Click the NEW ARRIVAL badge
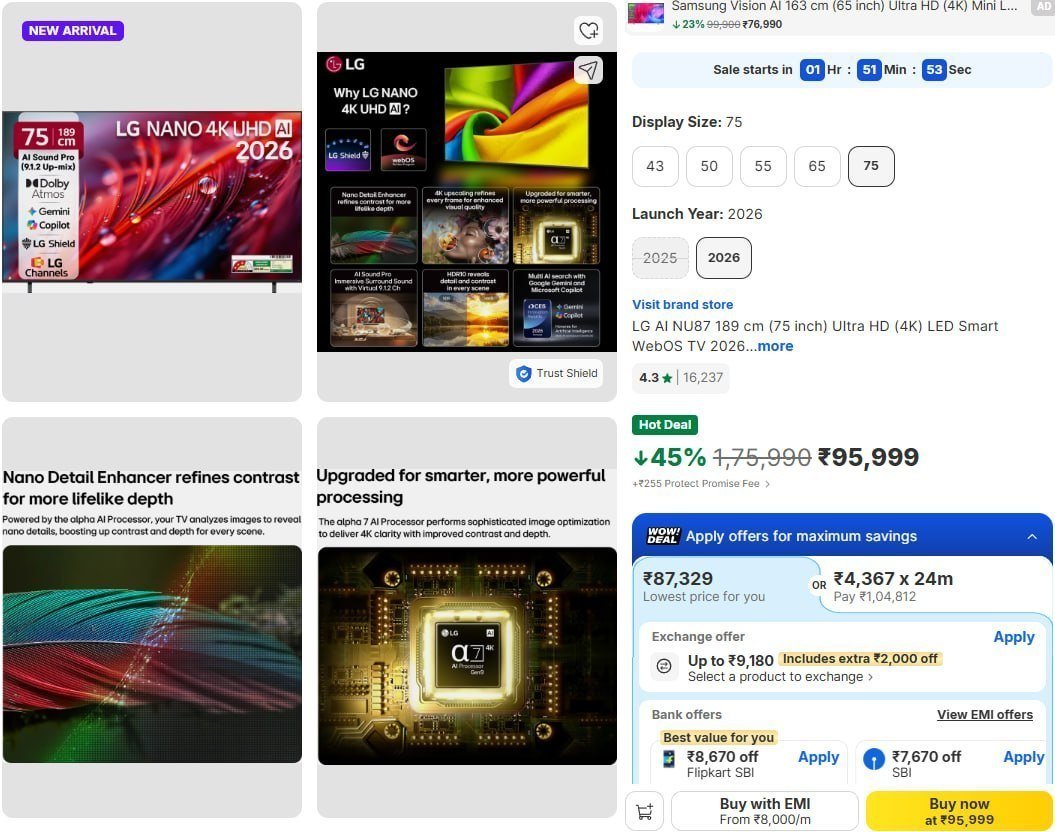 [73, 30]
